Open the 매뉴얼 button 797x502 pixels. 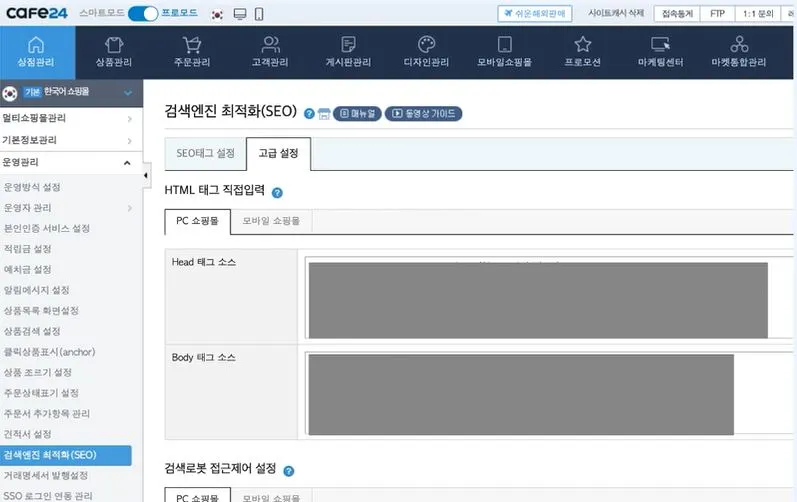point(357,113)
